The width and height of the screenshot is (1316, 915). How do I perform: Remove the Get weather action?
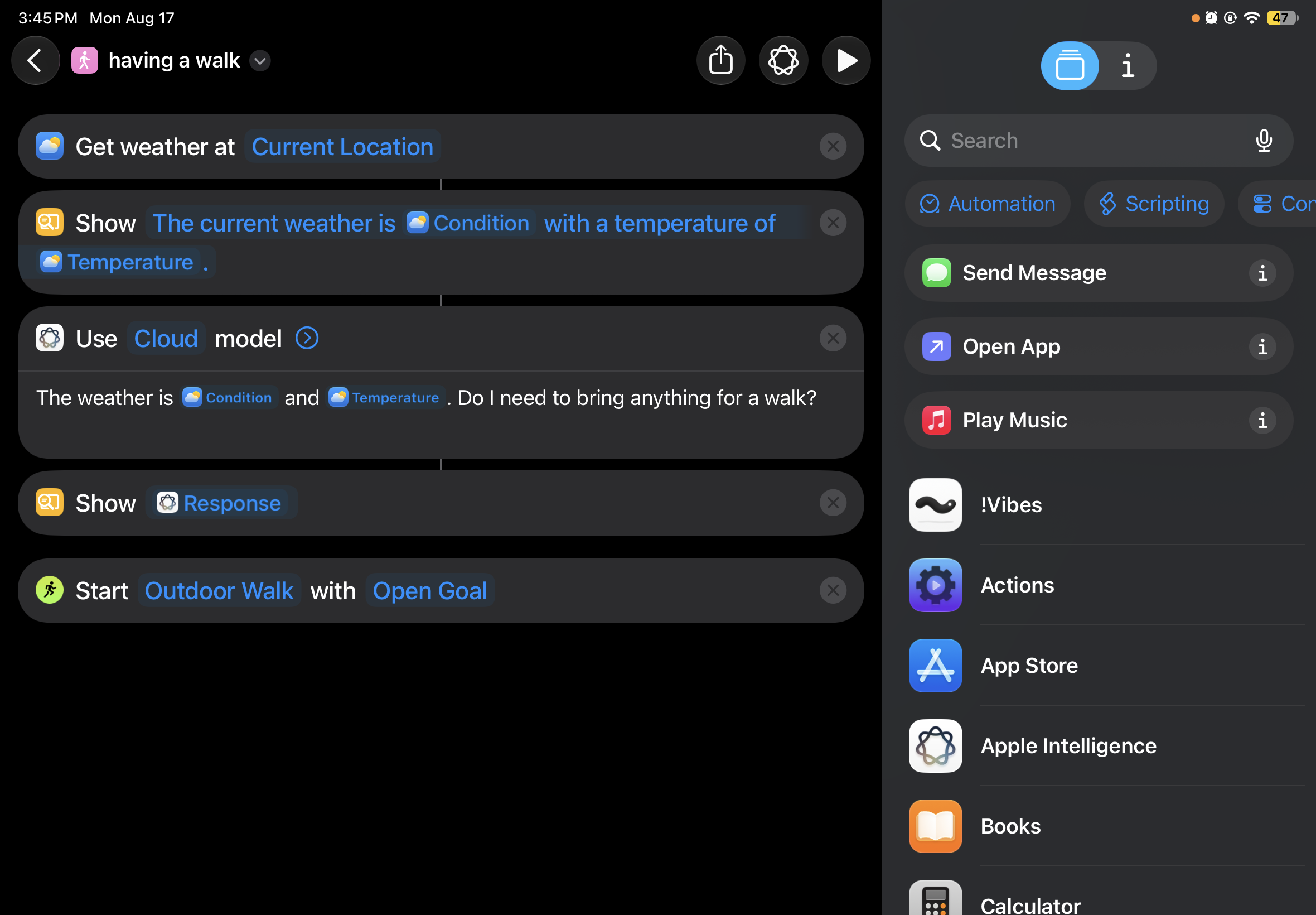click(x=833, y=146)
